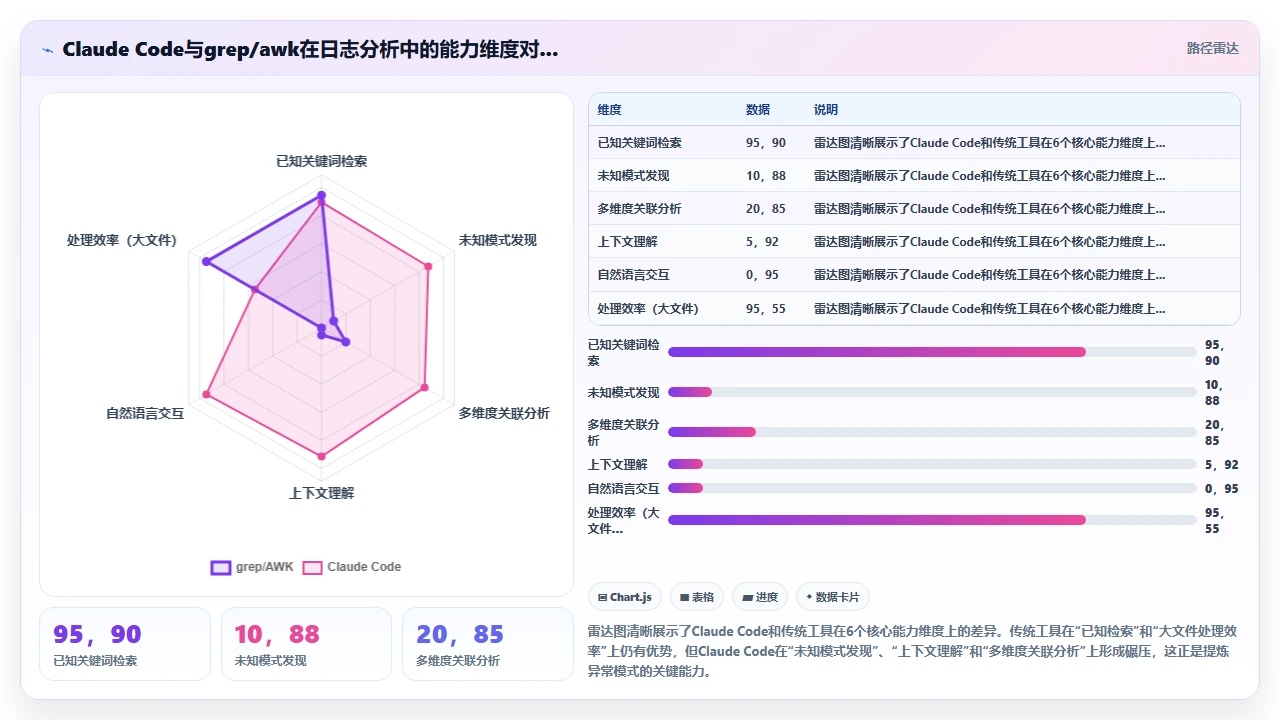1280x720 pixels.
Task: Click radar axis label 自然语言交互
Action: [x=145, y=413]
